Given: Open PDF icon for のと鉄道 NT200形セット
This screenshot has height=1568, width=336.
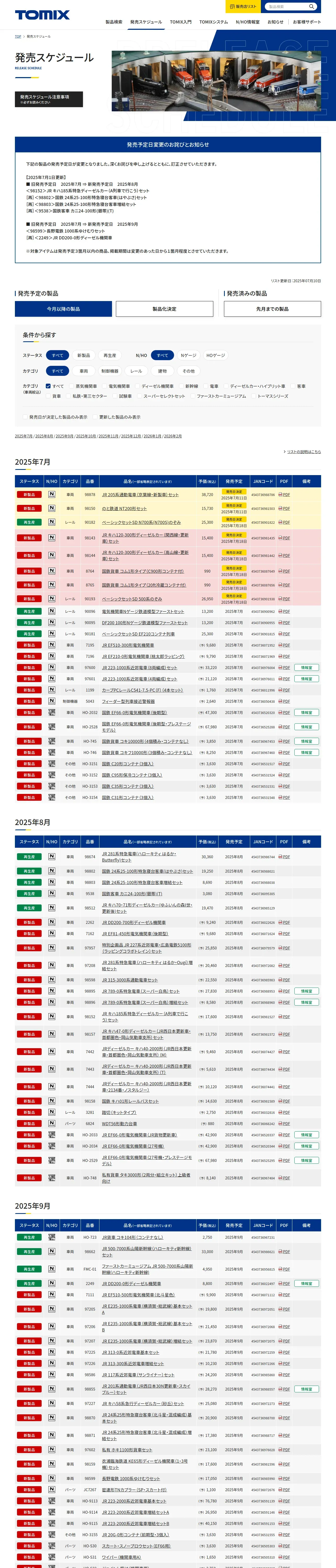Looking at the screenshot, I should [284, 508].
